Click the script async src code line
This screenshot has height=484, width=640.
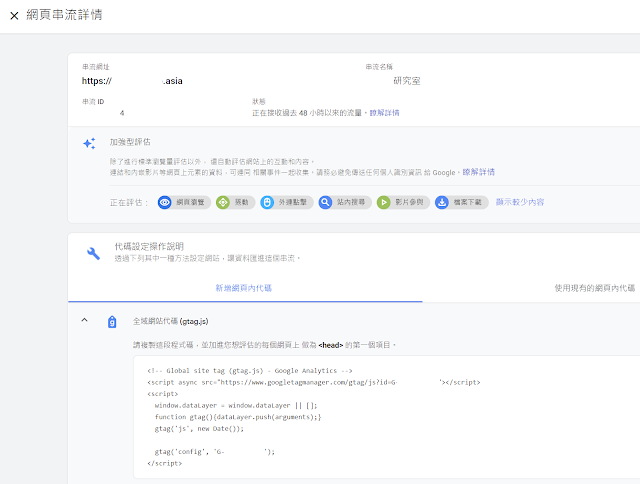[314, 382]
